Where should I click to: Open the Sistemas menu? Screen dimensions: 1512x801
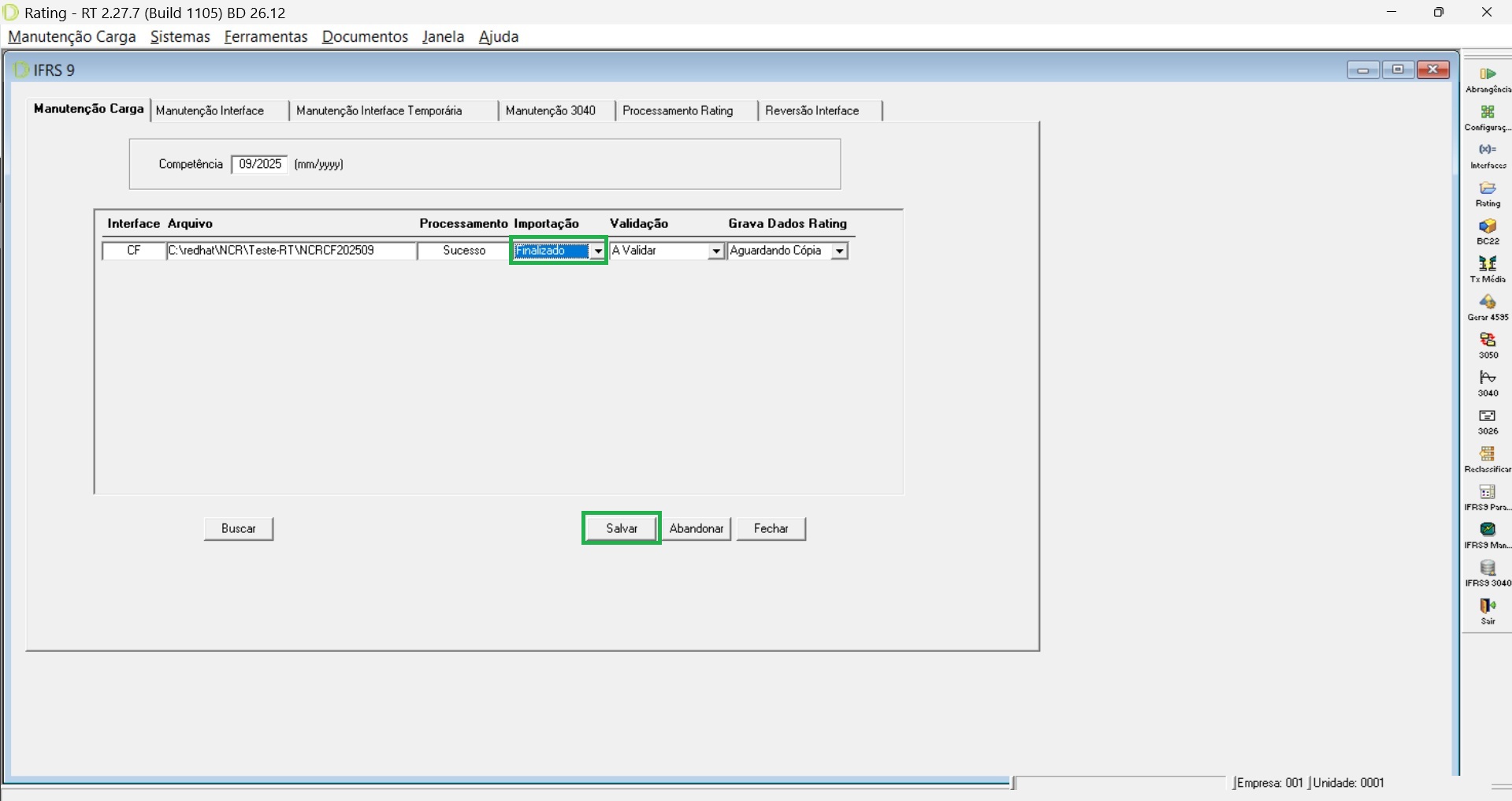[180, 37]
